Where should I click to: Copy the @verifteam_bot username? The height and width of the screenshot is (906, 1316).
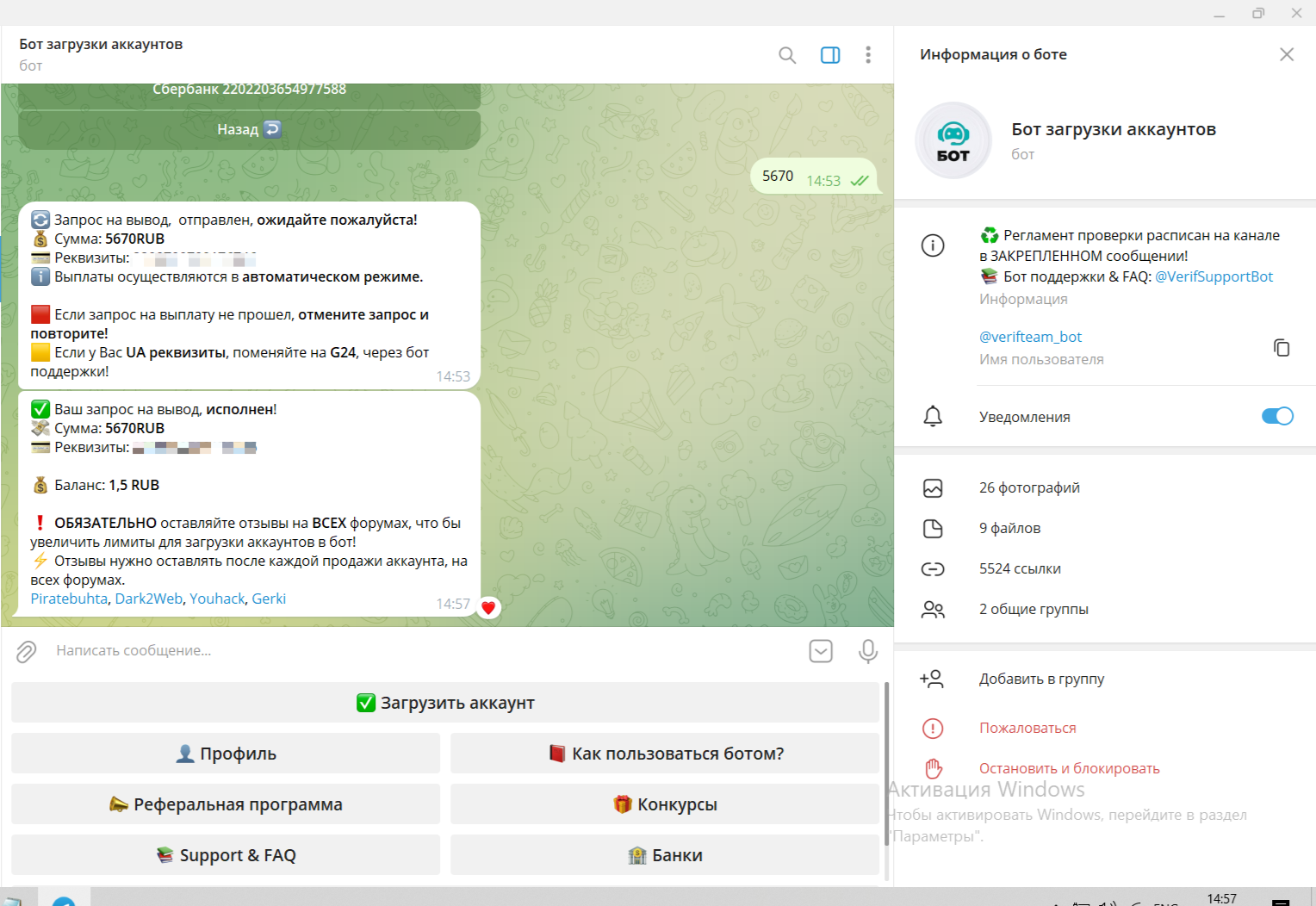click(x=1281, y=347)
